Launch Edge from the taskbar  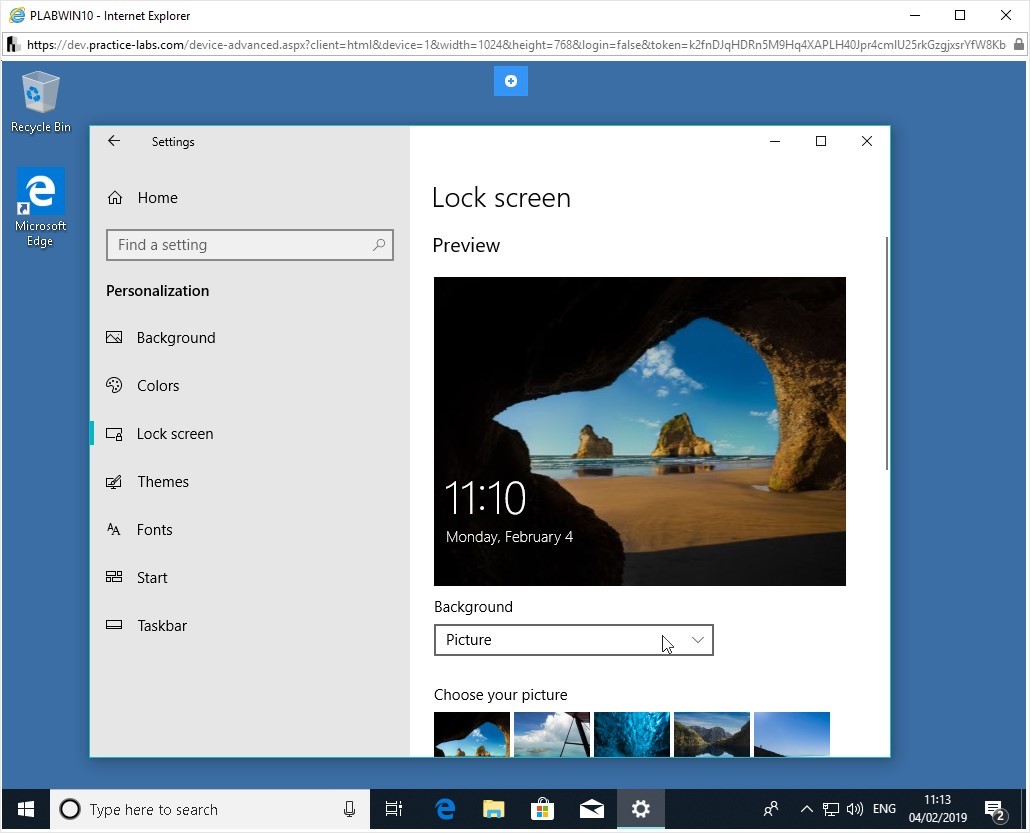[445, 809]
